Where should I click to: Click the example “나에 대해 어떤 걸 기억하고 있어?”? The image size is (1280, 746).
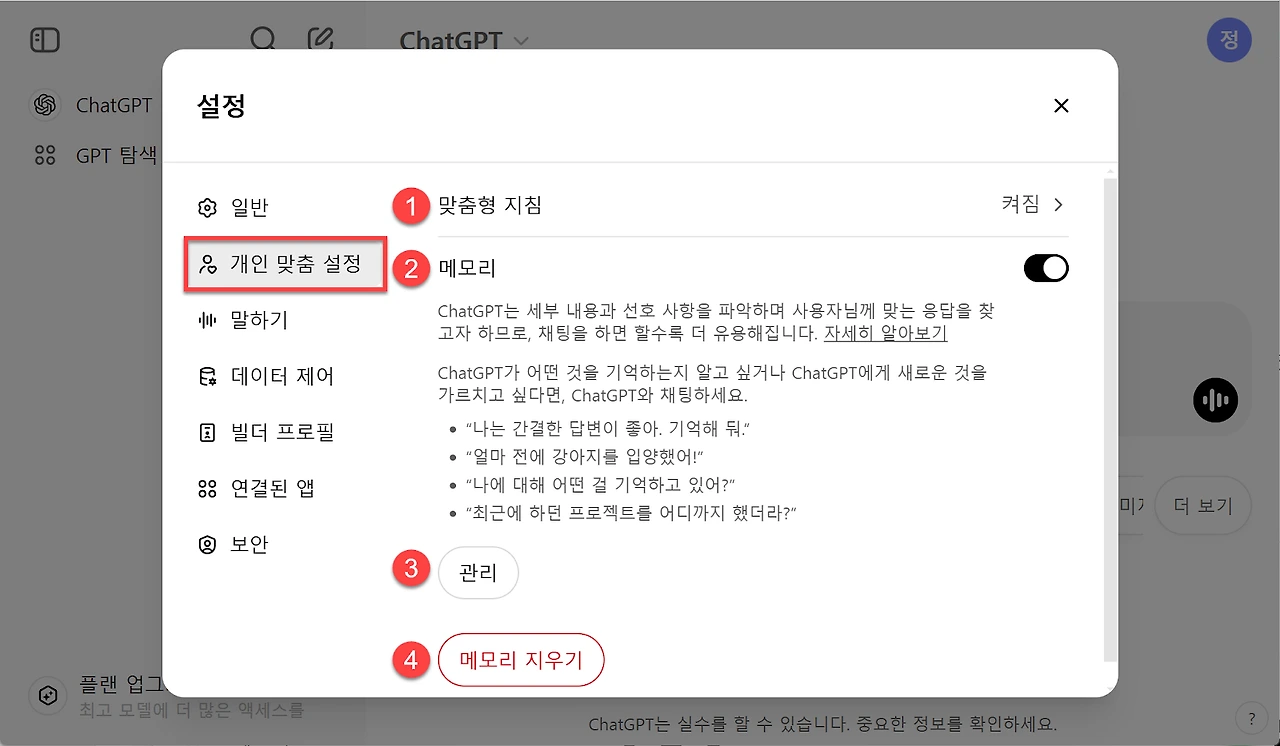tap(601, 484)
